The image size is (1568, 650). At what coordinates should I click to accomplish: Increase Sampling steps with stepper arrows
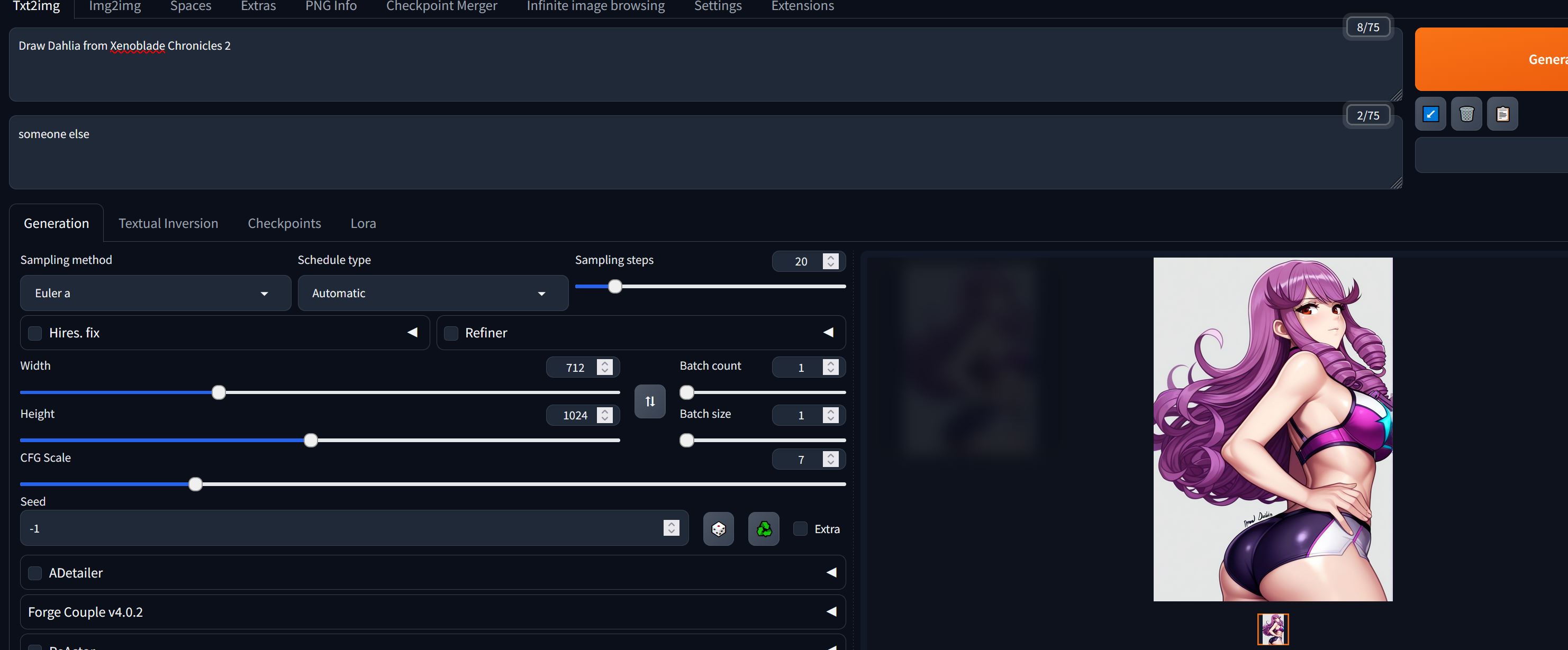(830, 257)
